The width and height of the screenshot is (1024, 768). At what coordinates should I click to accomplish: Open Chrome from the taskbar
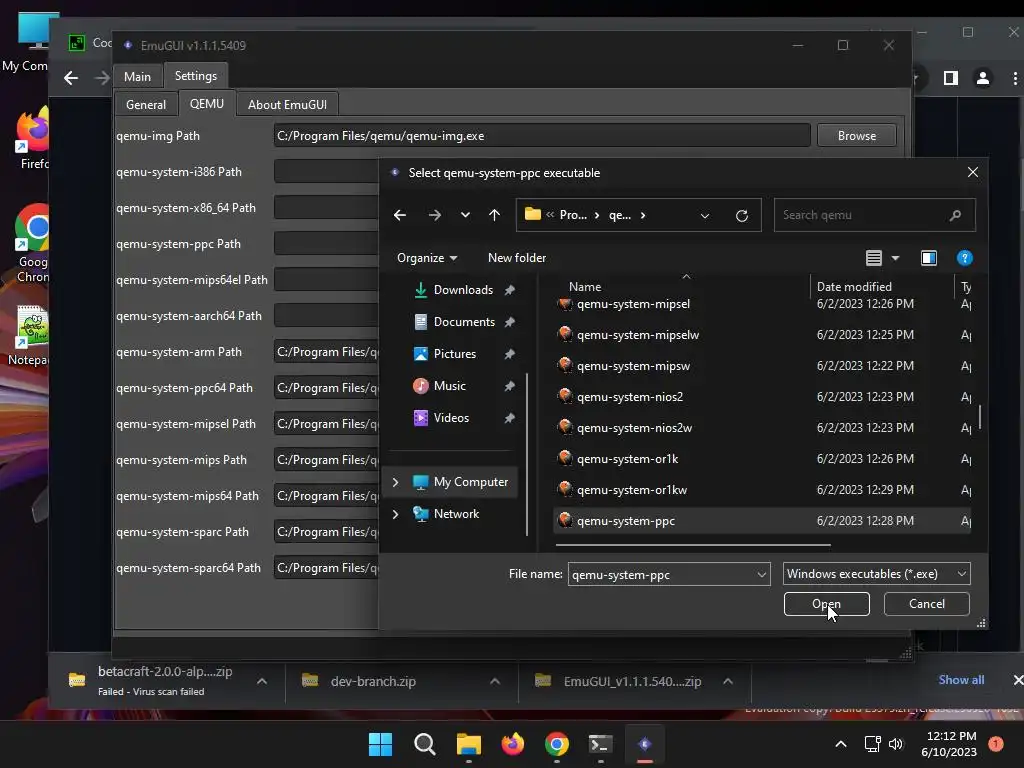coord(556,744)
